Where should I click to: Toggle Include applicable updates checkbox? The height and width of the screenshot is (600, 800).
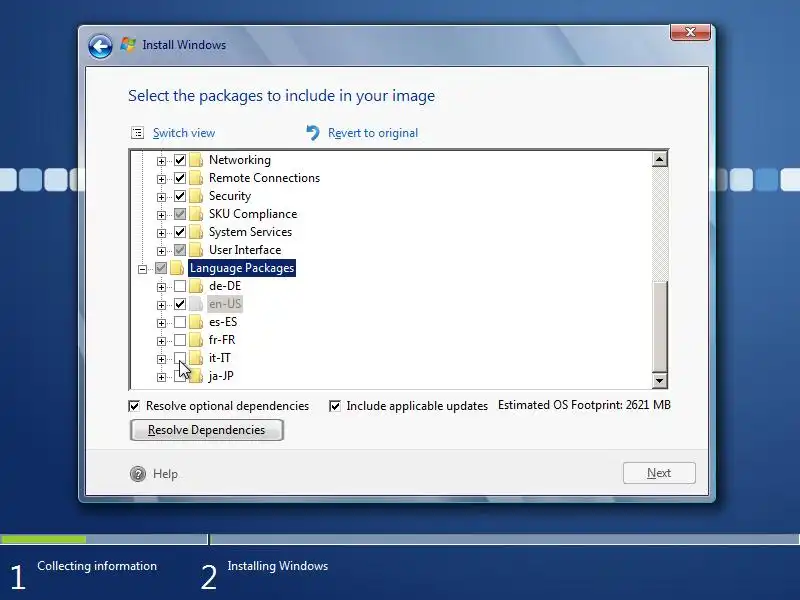tap(335, 406)
